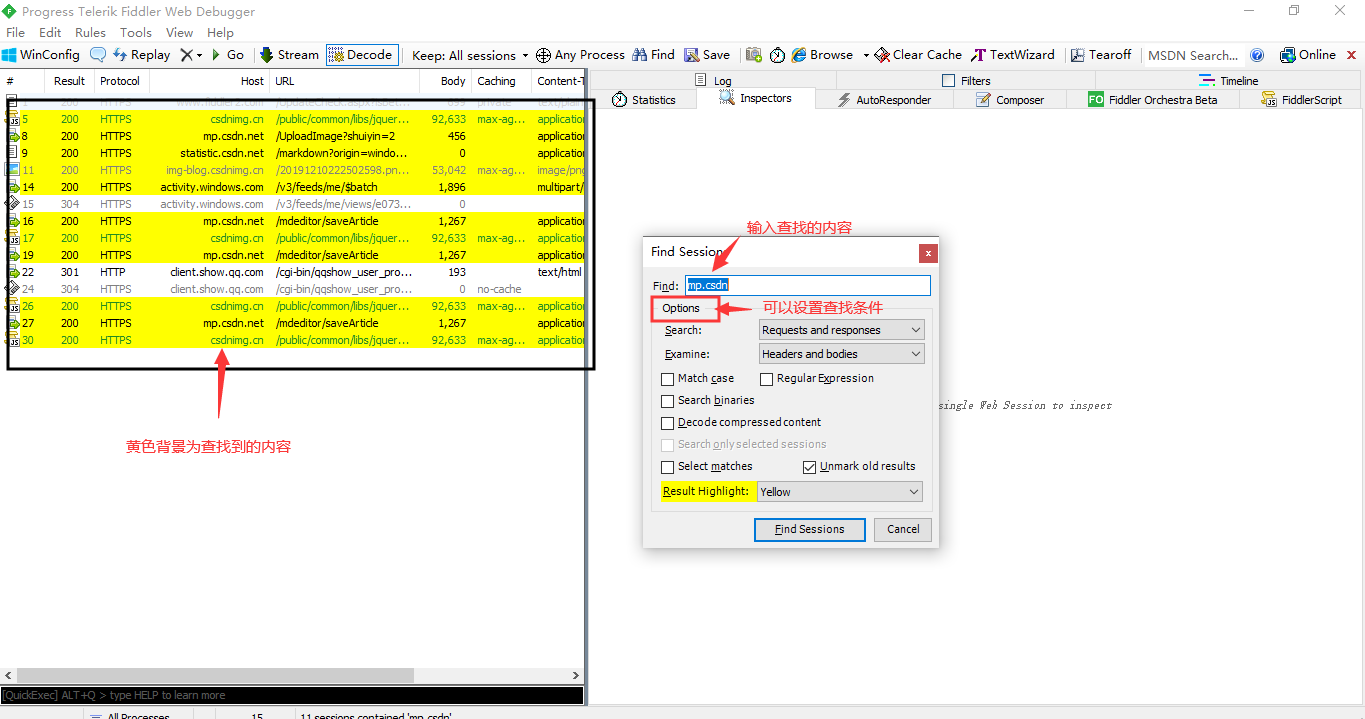The width and height of the screenshot is (1365, 719).
Task: Toggle Stream mode in toolbar
Action: click(x=289, y=55)
